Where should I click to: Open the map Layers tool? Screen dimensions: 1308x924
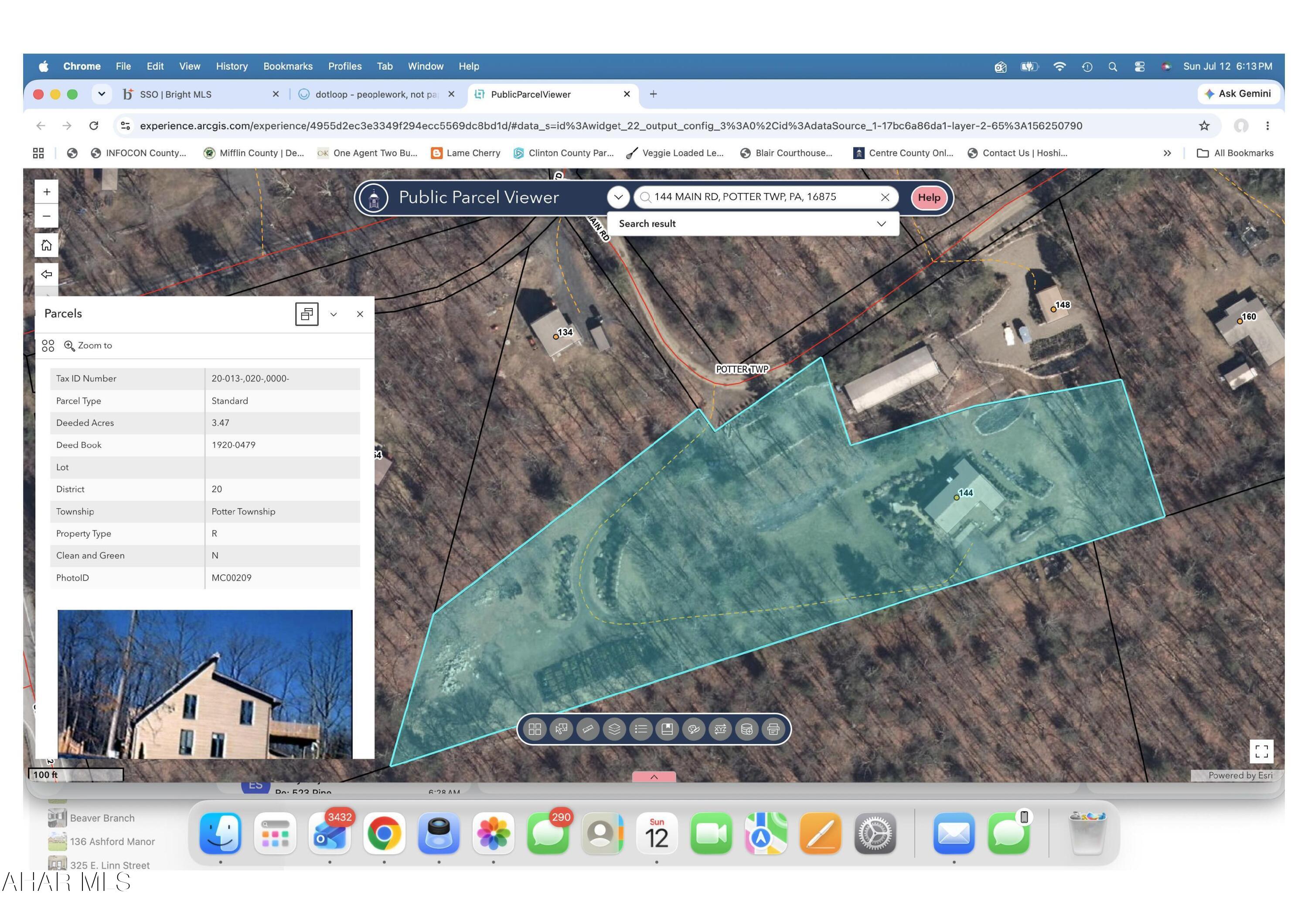point(614,729)
